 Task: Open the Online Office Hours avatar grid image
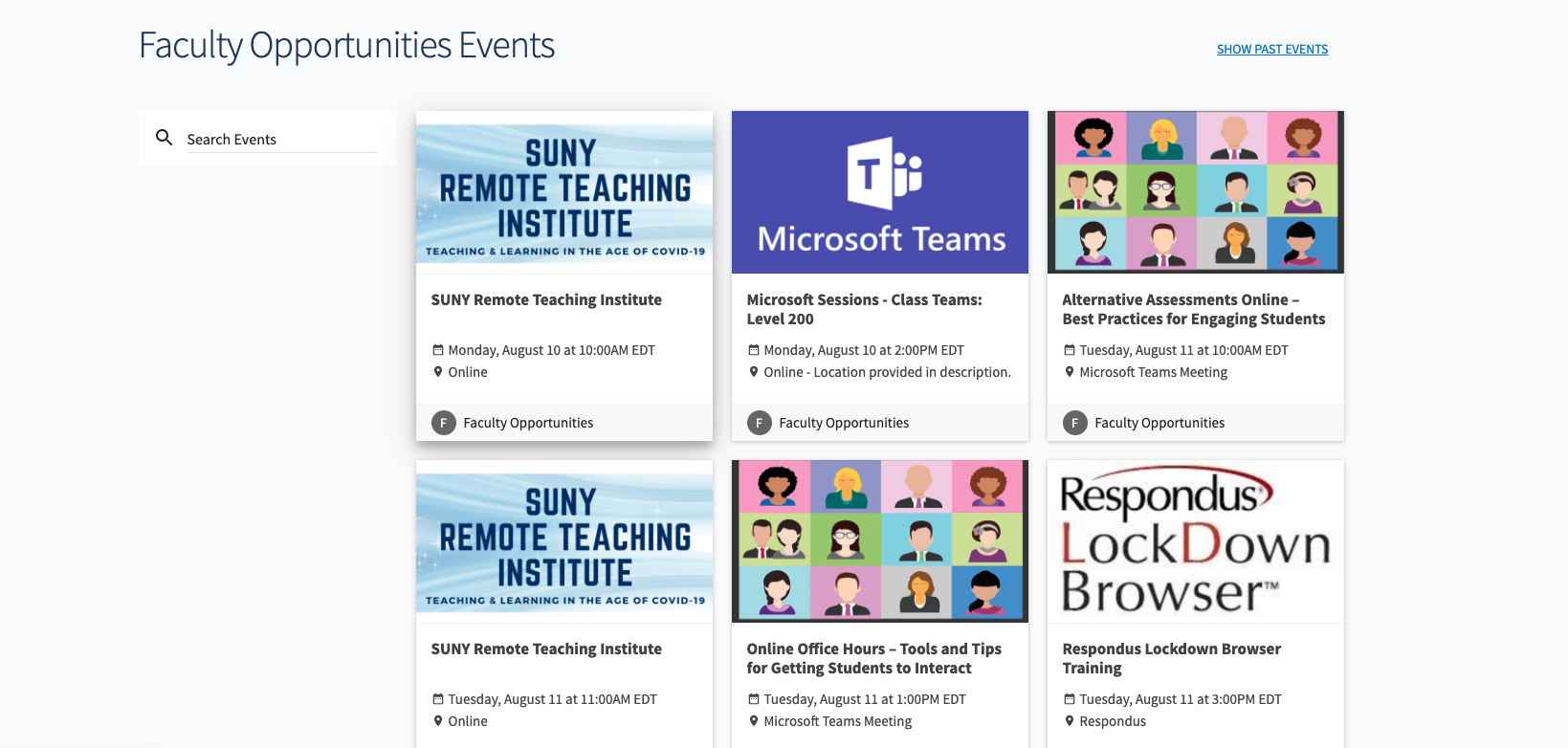pyautogui.click(x=880, y=541)
